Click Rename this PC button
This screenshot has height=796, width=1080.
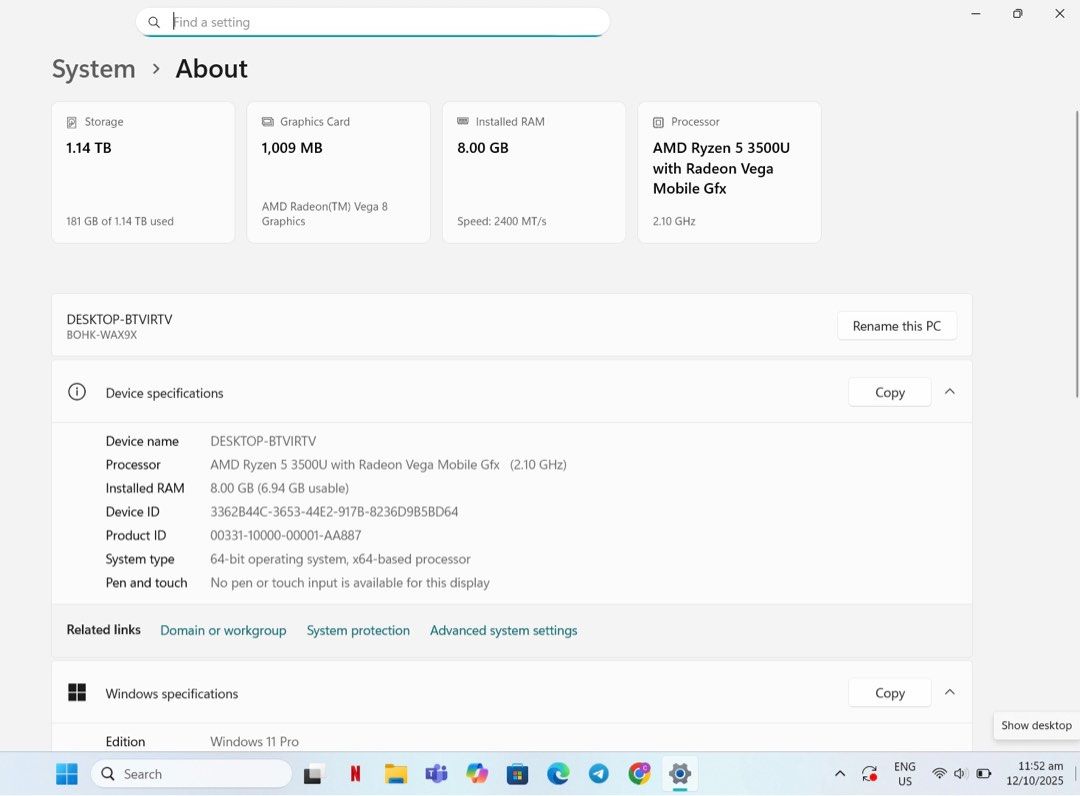pyautogui.click(x=896, y=326)
